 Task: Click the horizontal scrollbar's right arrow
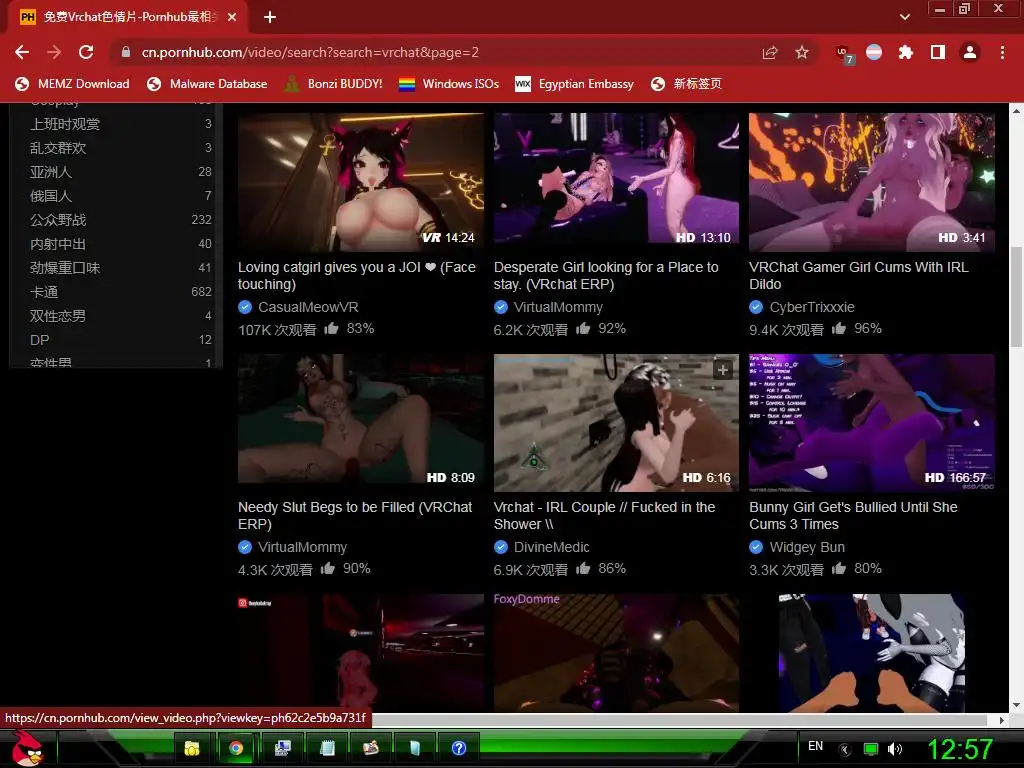tap(1002, 720)
